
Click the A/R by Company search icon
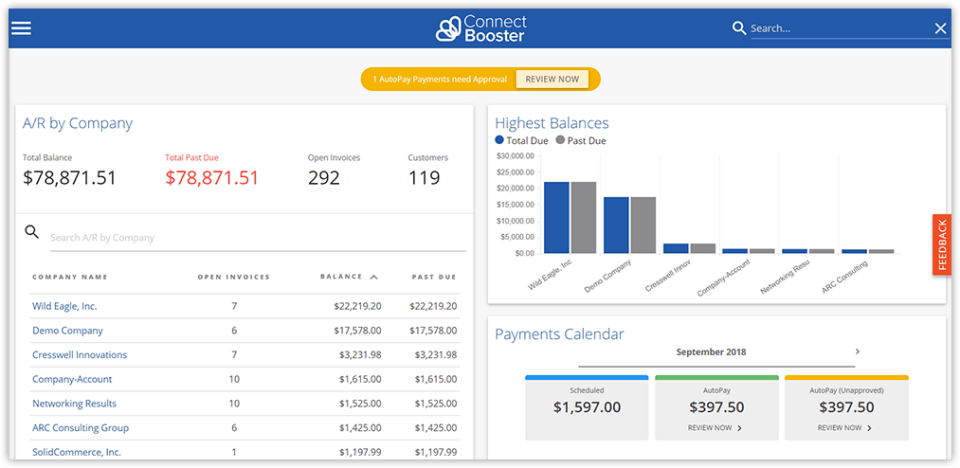coord(31,232)
